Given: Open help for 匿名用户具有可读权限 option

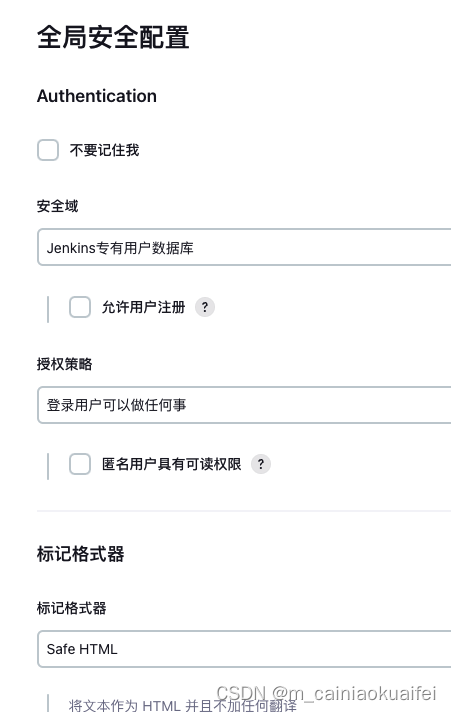Looking at the screenshot, I should coord(261,464).
